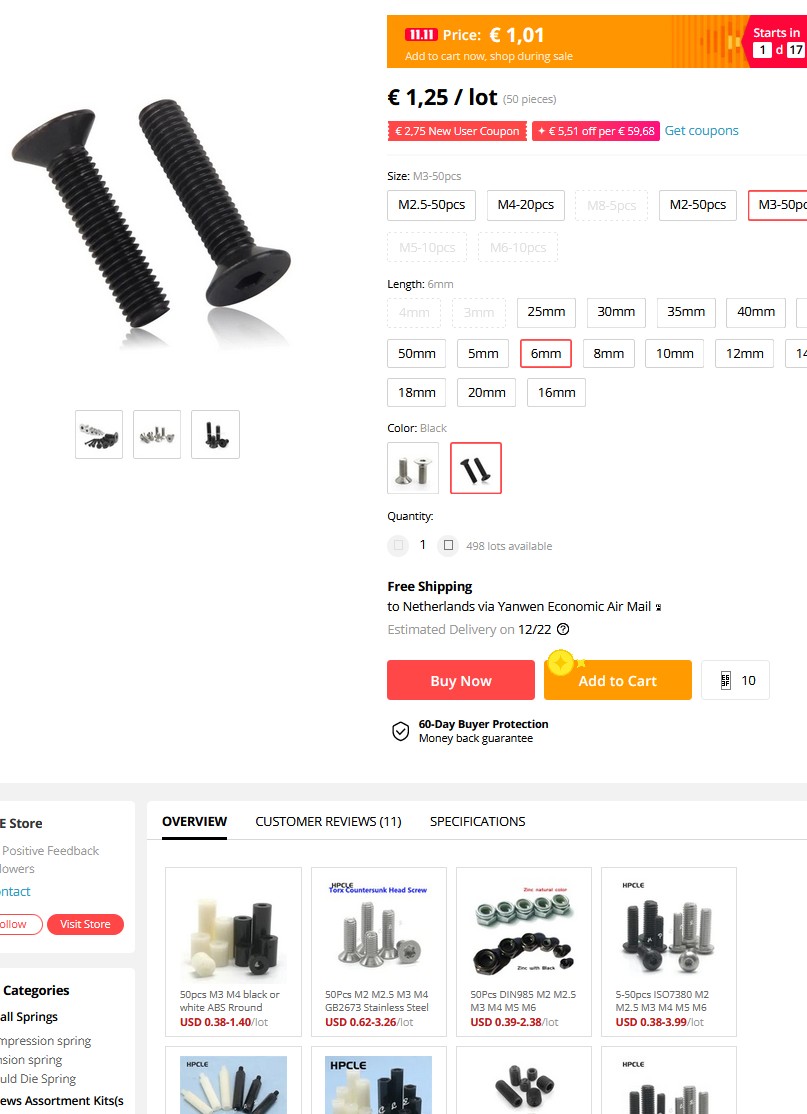View third gallery thumbnail with black screws

coord(215,434)
